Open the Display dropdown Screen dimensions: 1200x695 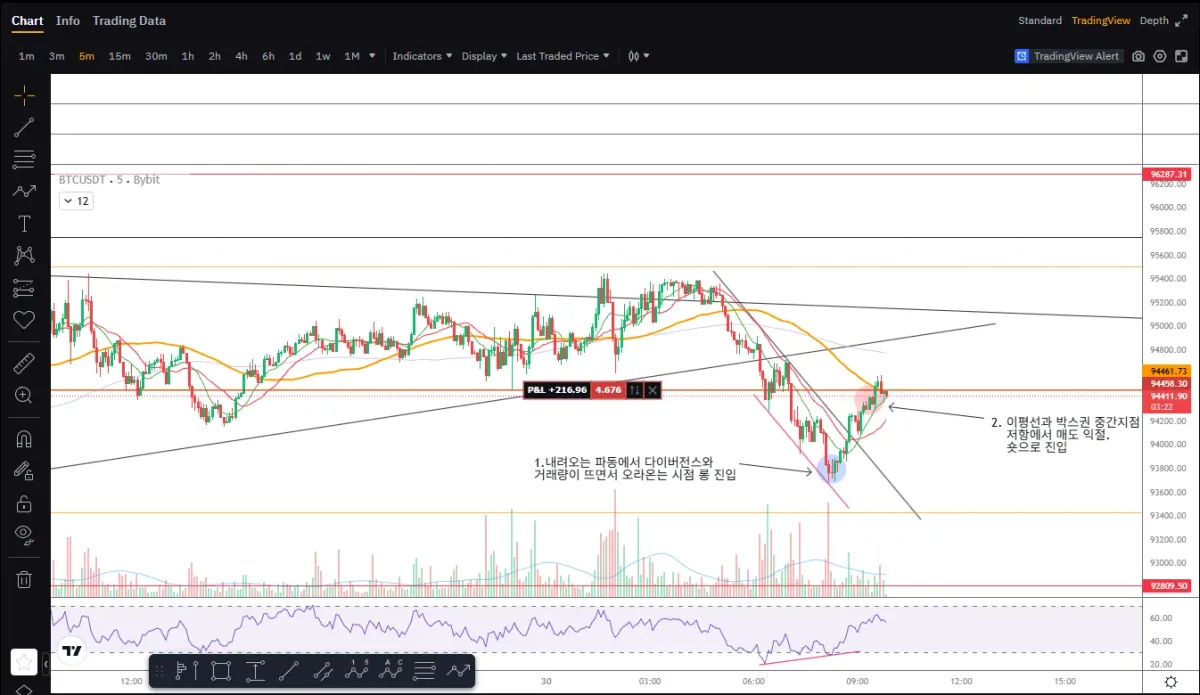tap(484, 56)
